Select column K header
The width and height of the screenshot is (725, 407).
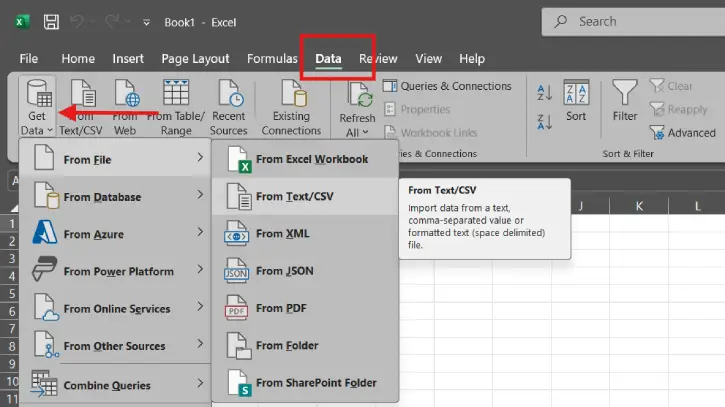(639, 206)
